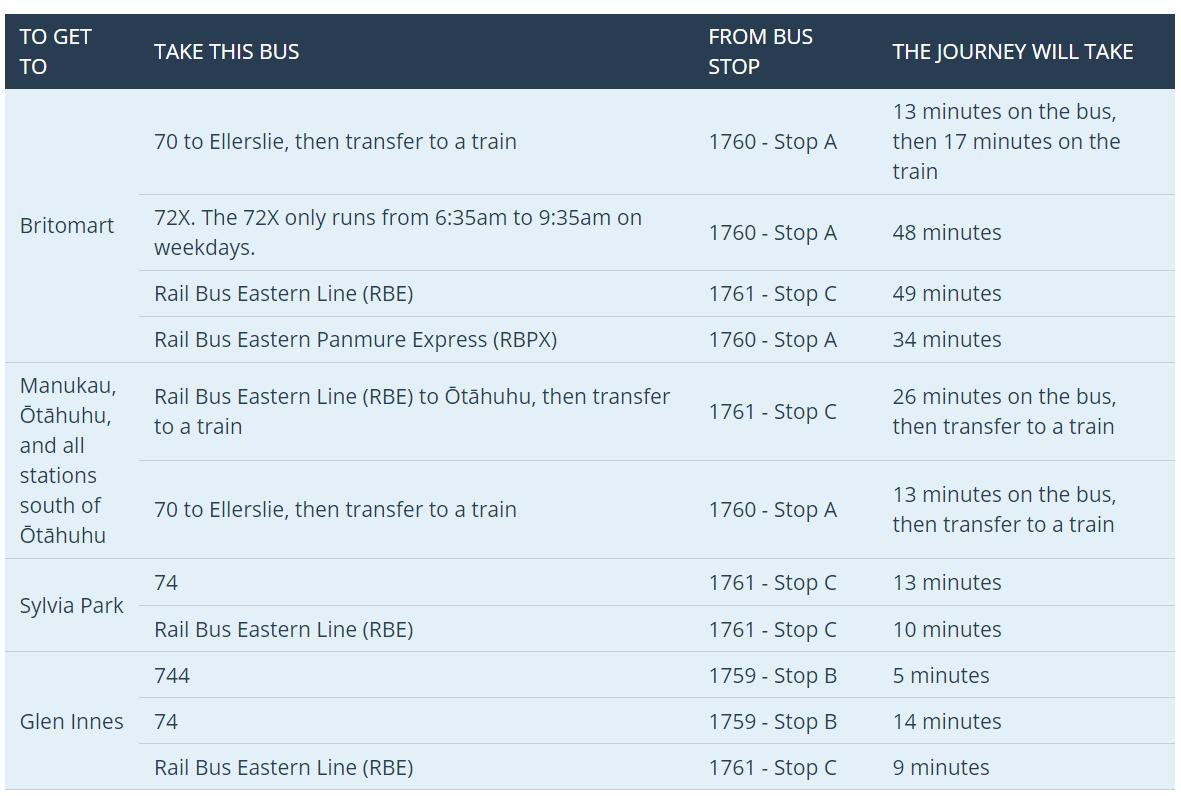The image size is (1181, 796).
Task: Click the '10 minutes' Sylvia Park cell
Action: click(947, 629)
